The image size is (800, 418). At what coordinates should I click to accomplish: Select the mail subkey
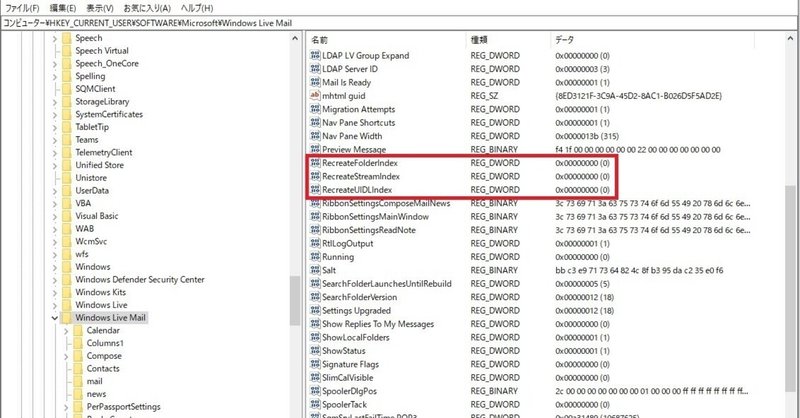pyautogui.click(x=94, y=381)
